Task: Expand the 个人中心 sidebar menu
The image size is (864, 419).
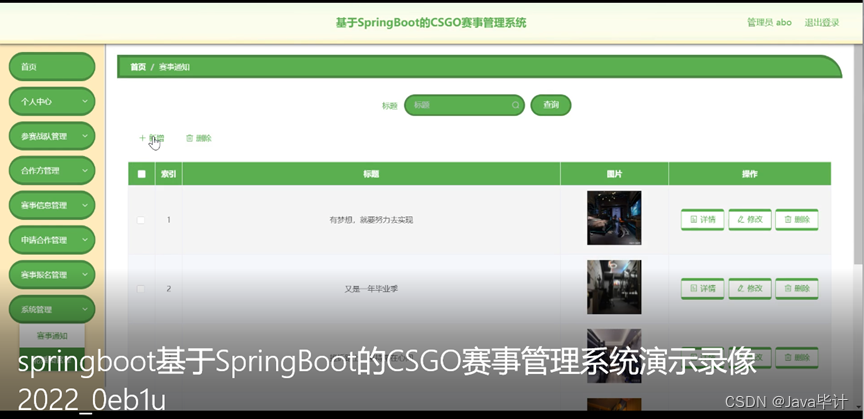Action: [x=52, y=101]
